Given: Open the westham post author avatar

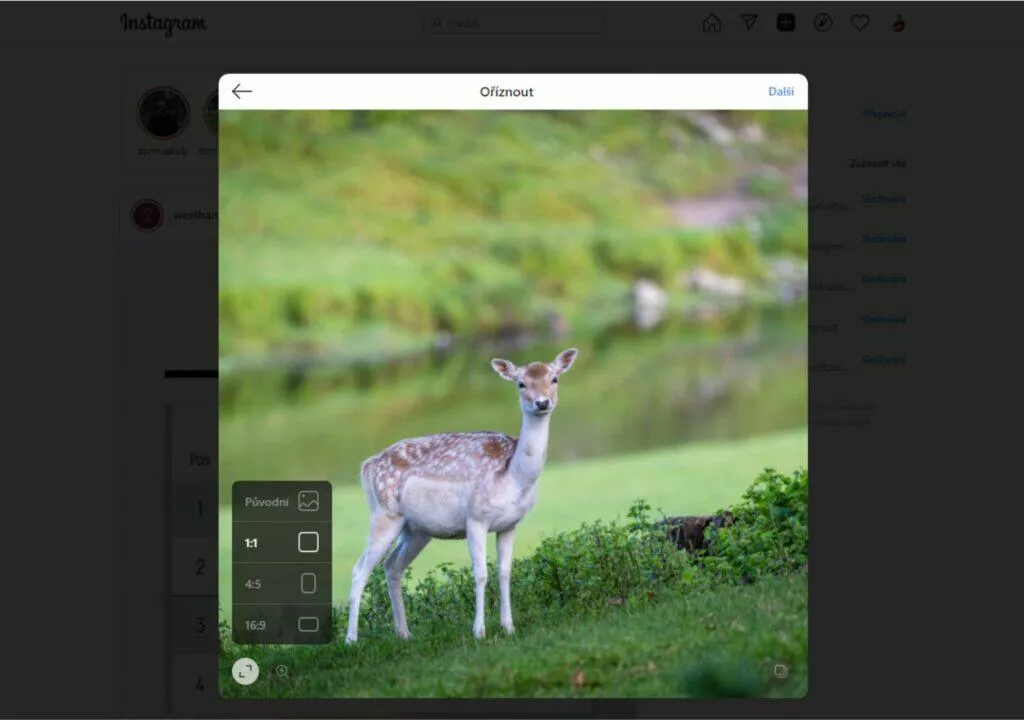Looking at the screenshot, I should pyautogui.click(x=147, y=215).
